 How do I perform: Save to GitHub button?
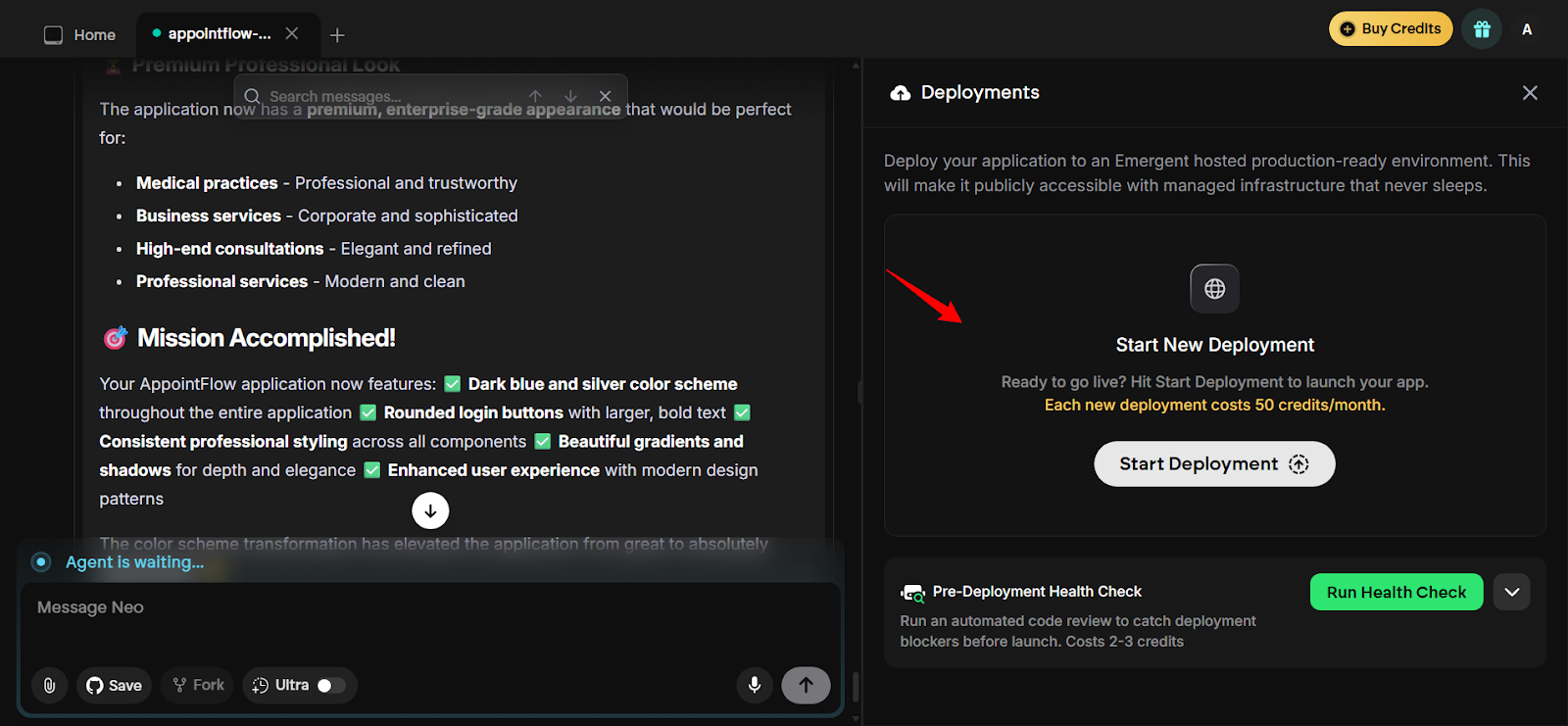115,685
